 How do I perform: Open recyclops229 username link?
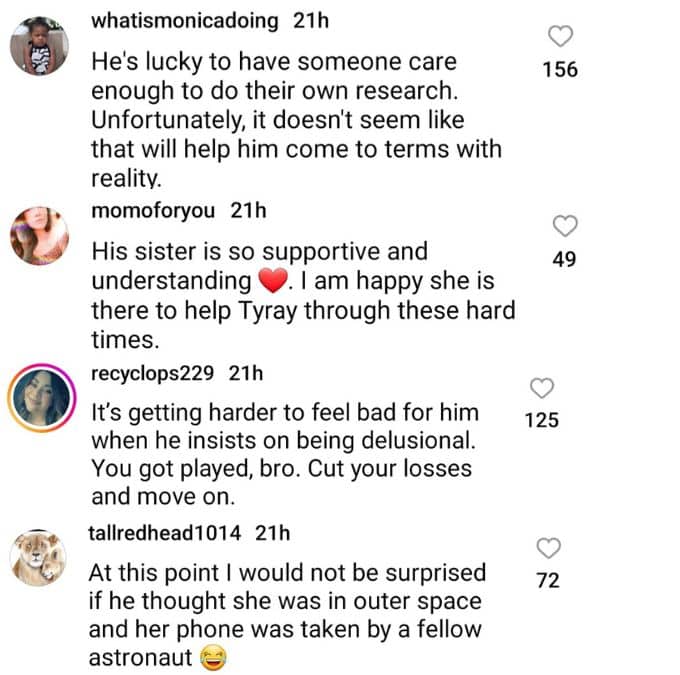155,373
